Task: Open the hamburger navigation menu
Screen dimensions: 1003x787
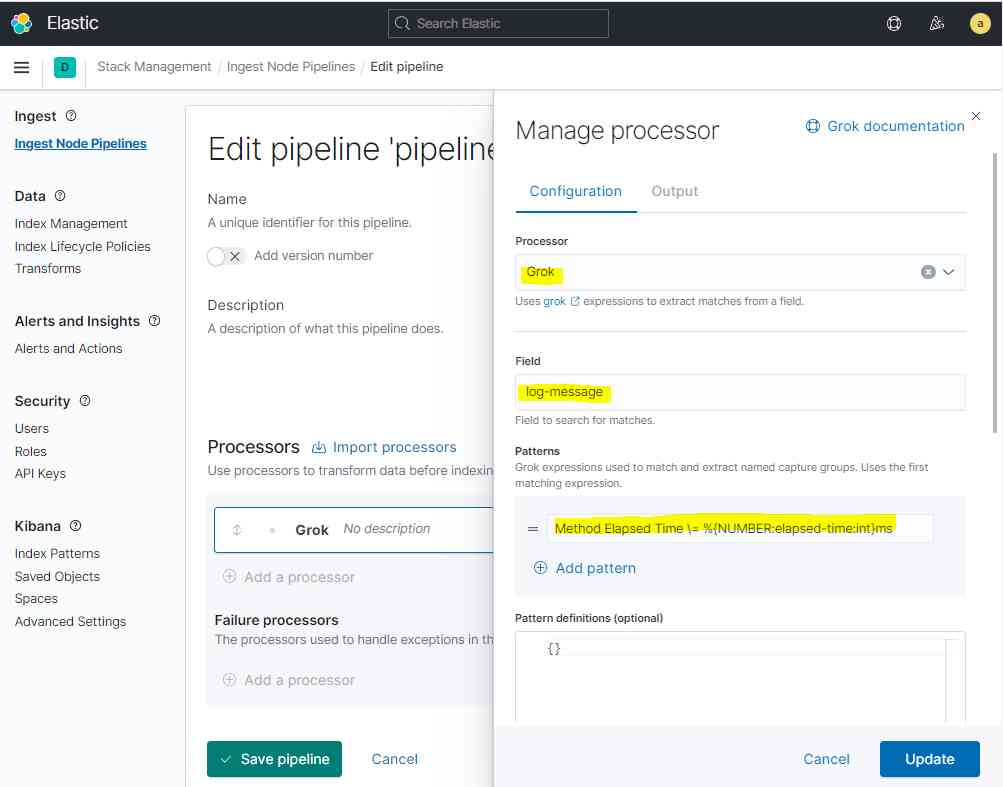Action: [21, 67]
